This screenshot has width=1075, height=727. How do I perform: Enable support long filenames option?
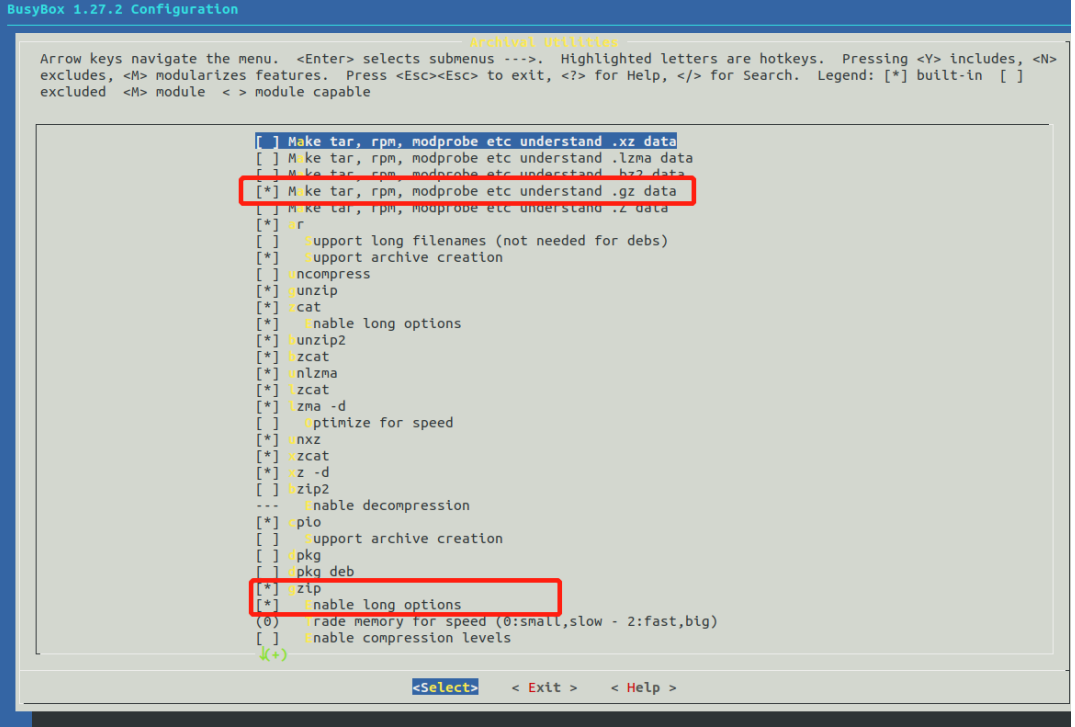[x=461, y=241]
